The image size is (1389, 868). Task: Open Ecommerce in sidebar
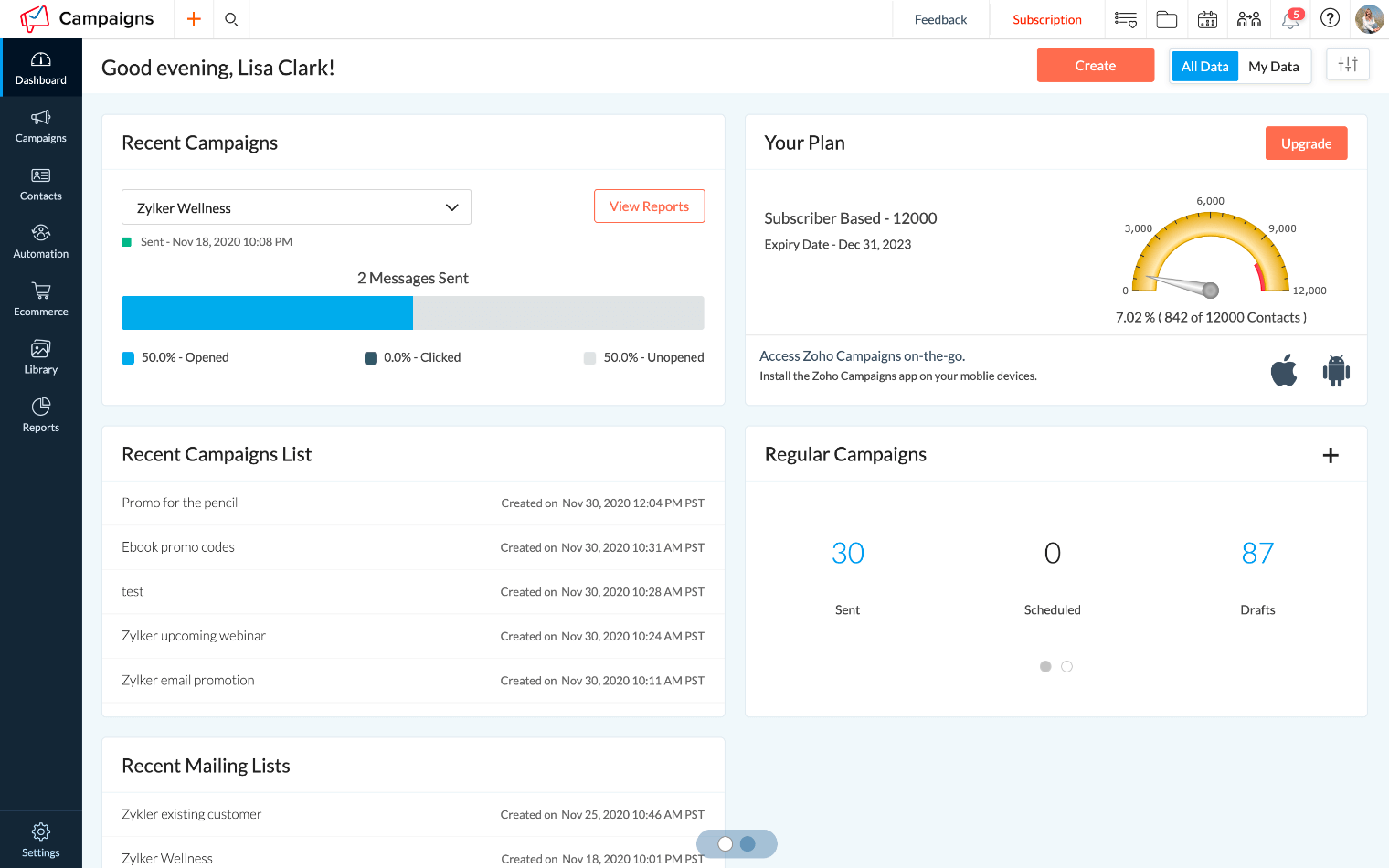click(41, 300)
